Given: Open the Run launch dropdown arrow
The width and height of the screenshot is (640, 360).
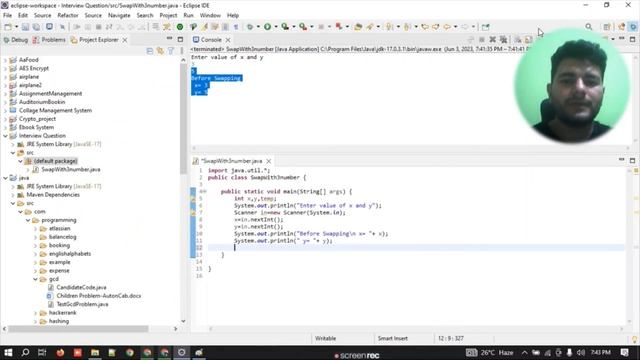Looking at the screenshot, I should pos(276,27).
